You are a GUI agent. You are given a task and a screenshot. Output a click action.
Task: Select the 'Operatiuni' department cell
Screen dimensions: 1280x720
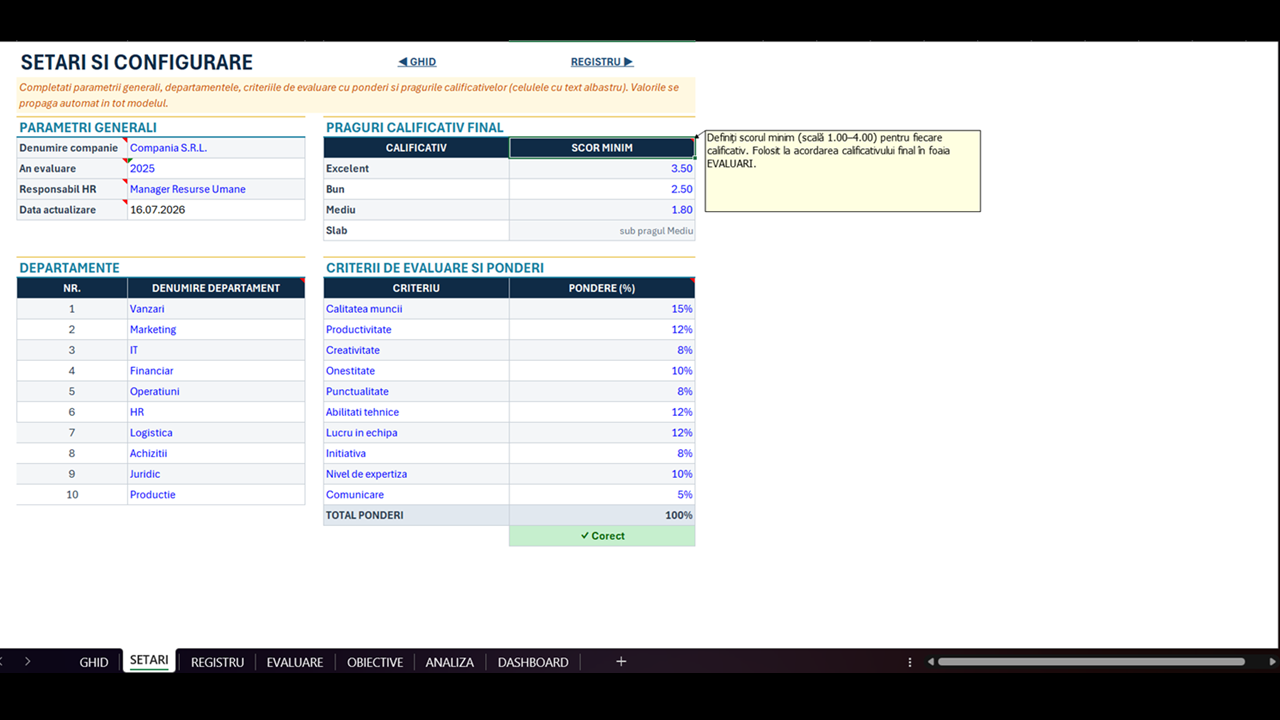216,392
